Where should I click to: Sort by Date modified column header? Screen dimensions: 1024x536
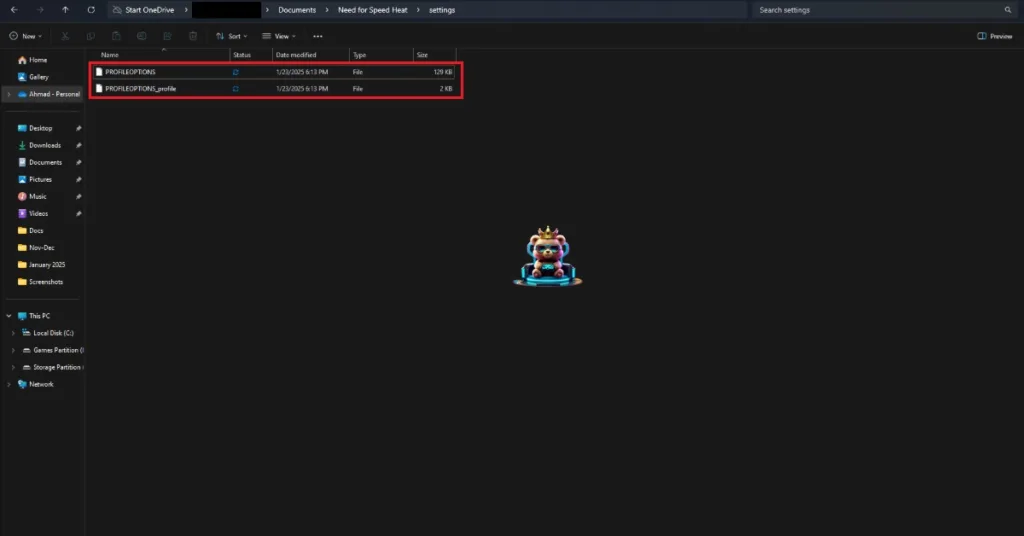[x=296, y=55]
